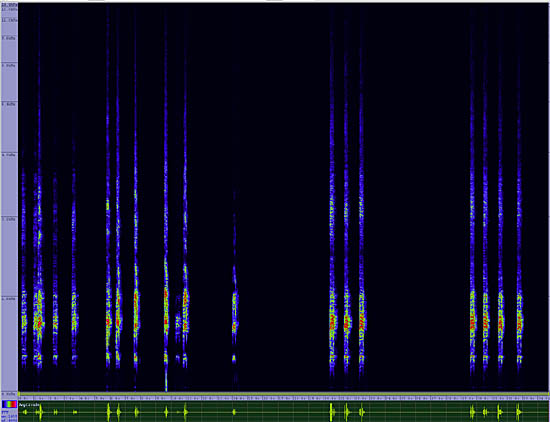Click the time ruler strip above the waveform

284,398
